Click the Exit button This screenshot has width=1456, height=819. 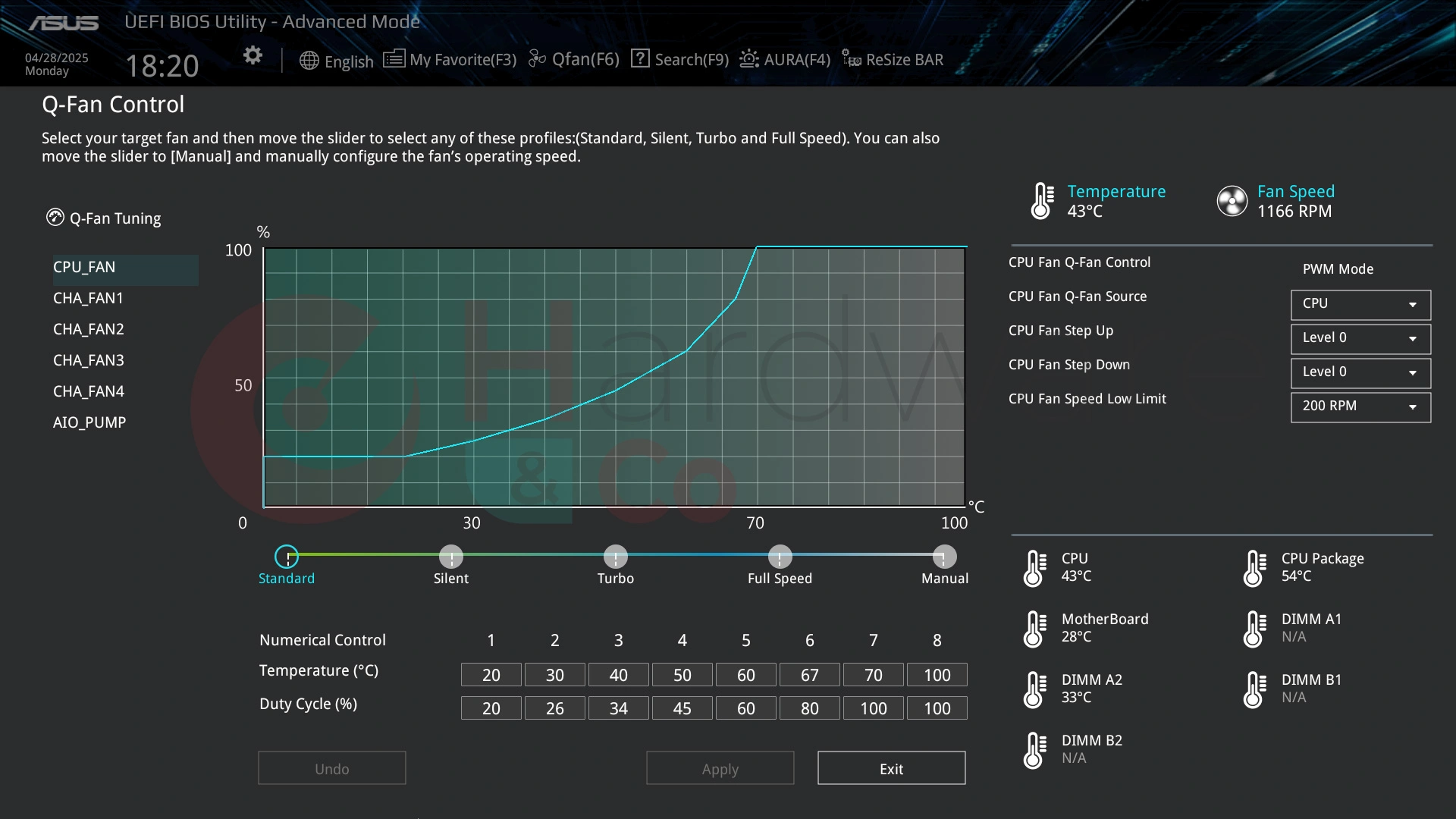point(891,768)
